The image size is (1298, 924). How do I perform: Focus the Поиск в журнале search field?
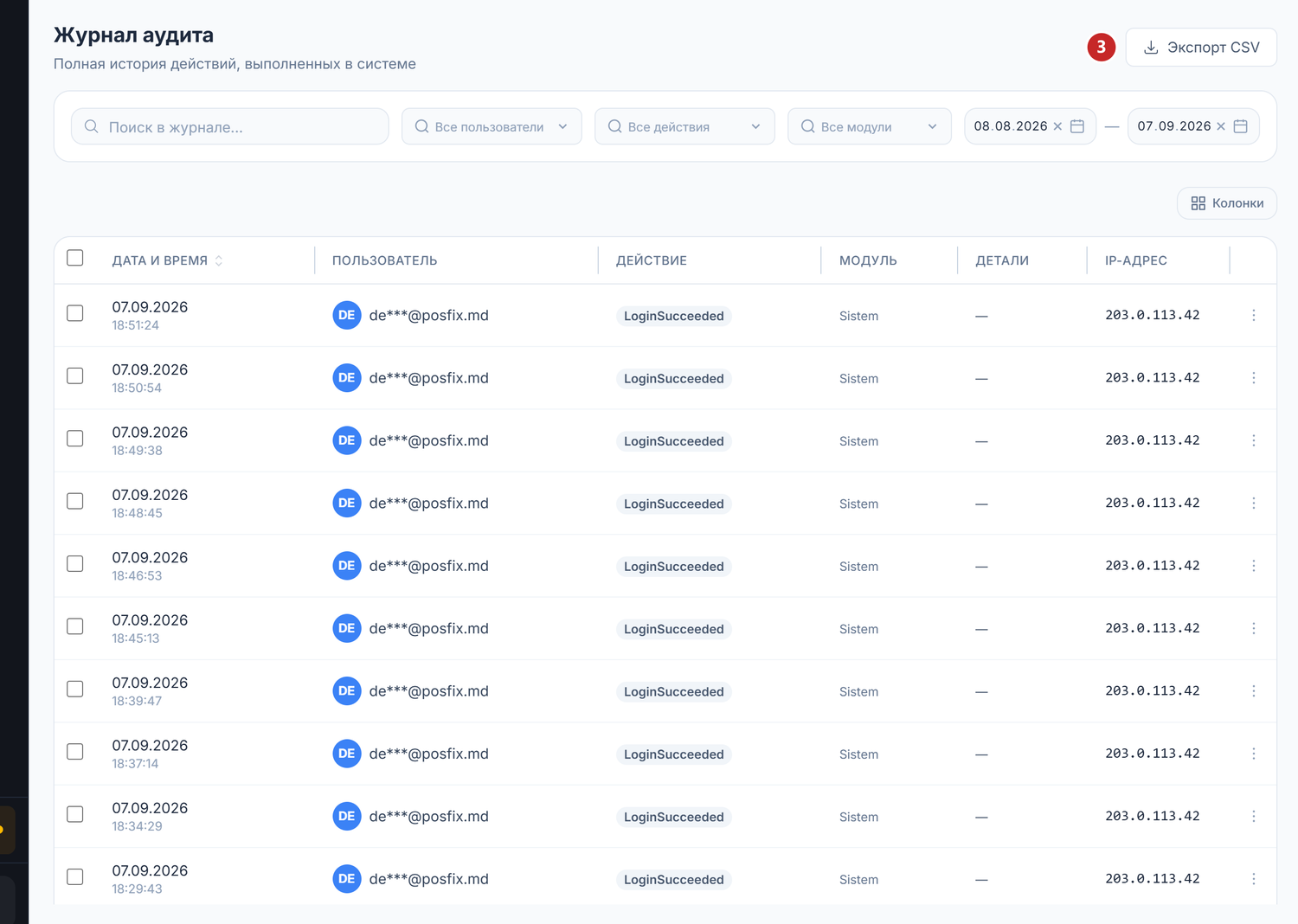tap(229, 126)
